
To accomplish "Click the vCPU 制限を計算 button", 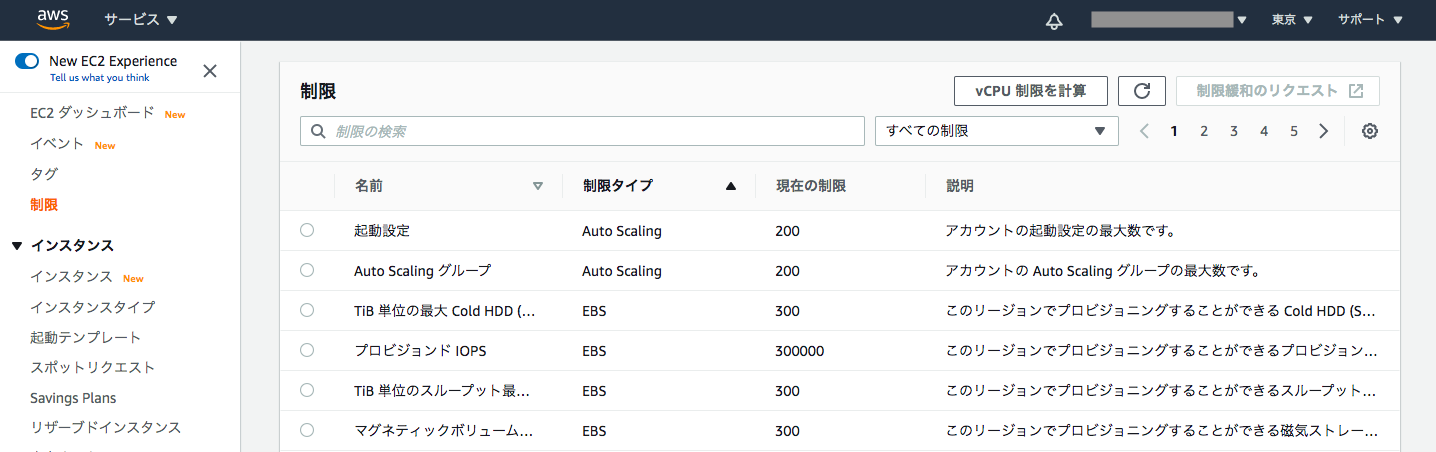I will pyautogui.click(x=1031, y=91).
